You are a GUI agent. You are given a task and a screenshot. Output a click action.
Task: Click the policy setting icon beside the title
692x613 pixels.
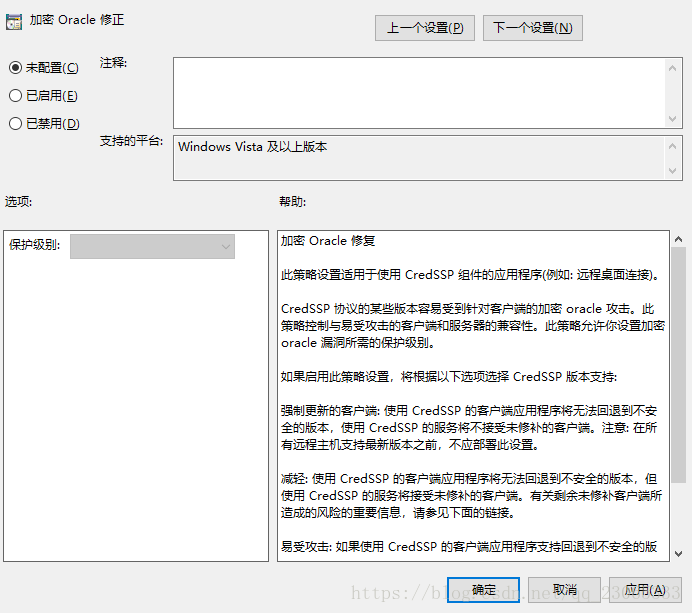click(14, 22)
